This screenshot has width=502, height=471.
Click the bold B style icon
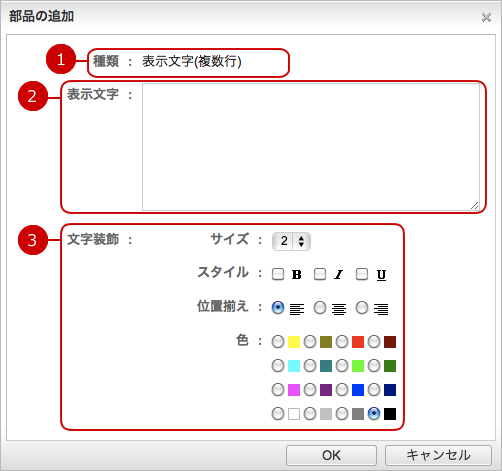point(297,275)
